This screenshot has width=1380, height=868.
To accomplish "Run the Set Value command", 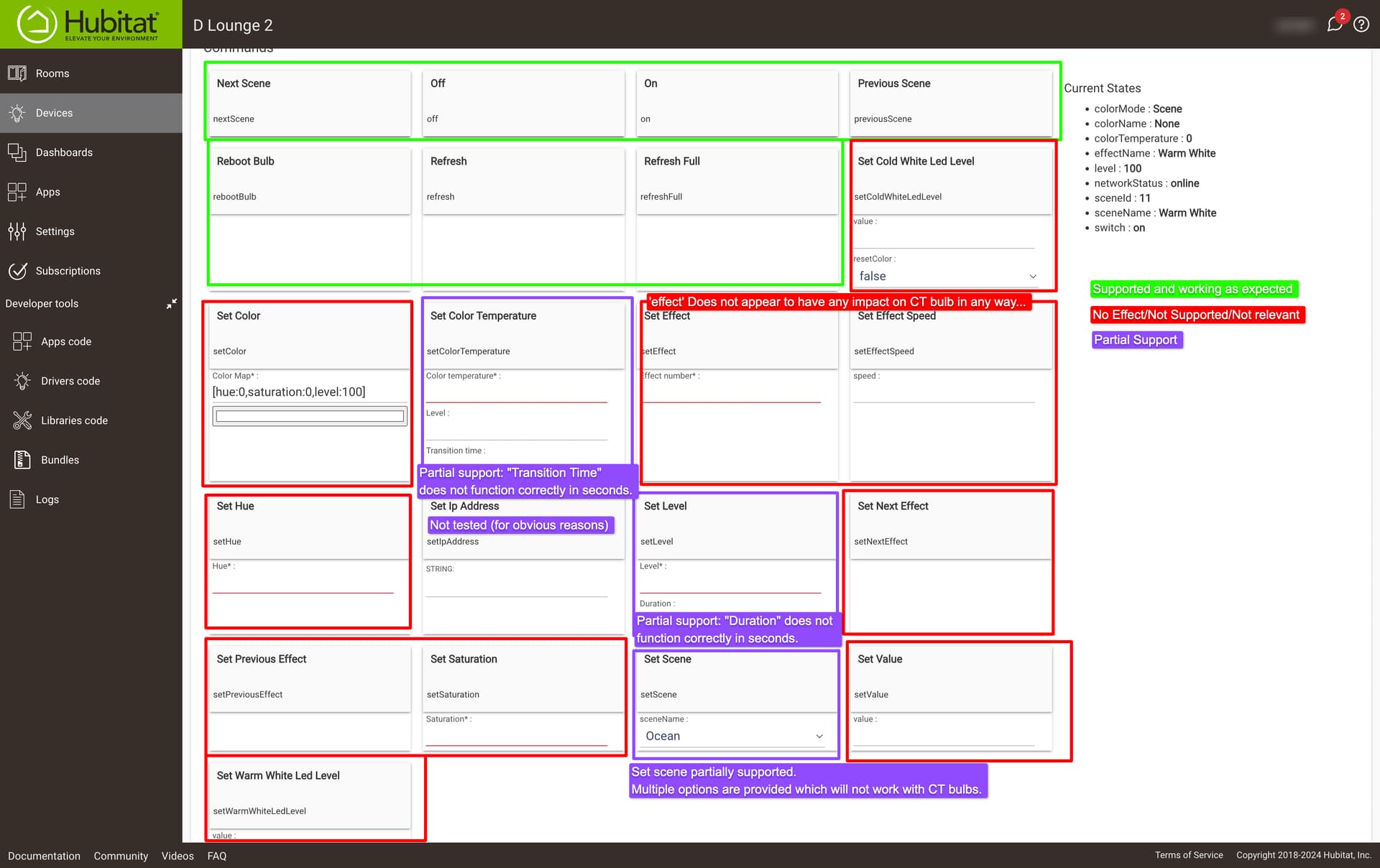I will pyautogui.click(x=951, y=678).
